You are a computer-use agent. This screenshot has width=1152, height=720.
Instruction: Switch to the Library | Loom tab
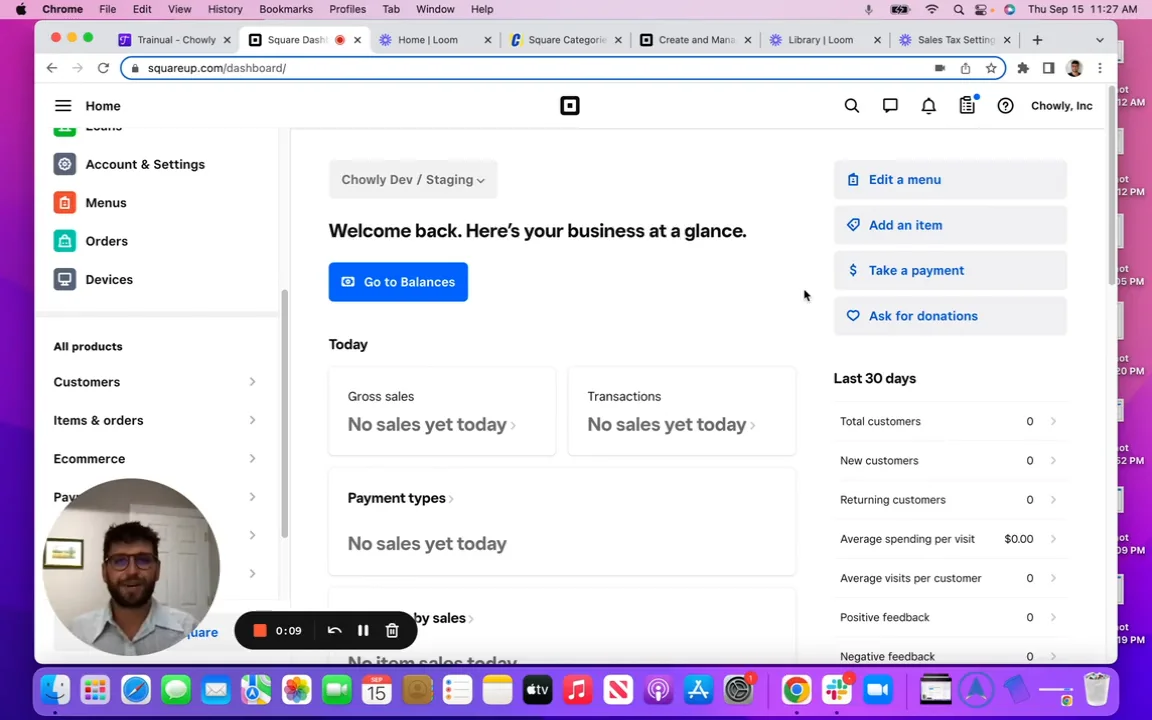tap(824, 40)
